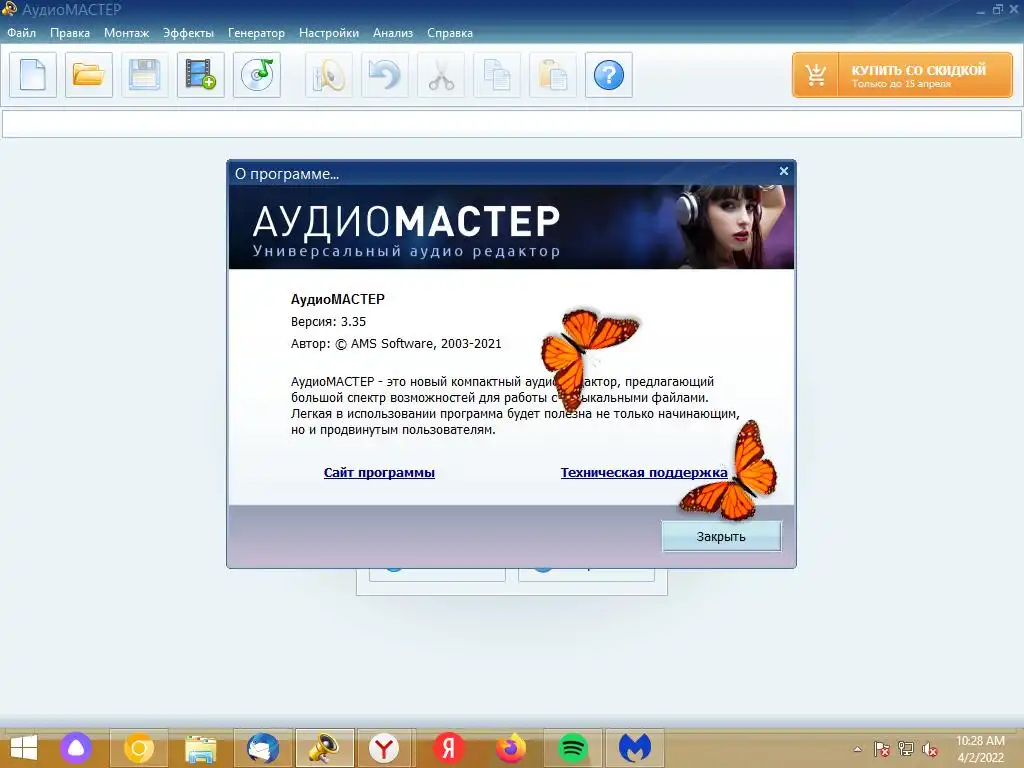Click the blue Help question-mark icon

[x=609, y=75]
